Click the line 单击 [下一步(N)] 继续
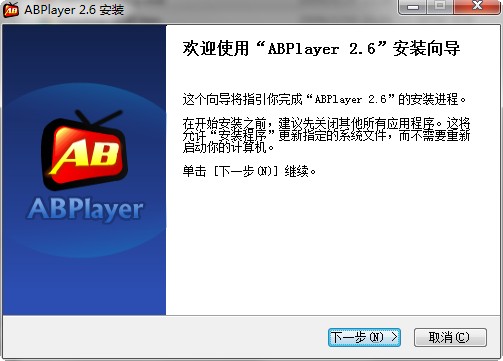This screenshot has width=503, height=361. tap(249, 171)
